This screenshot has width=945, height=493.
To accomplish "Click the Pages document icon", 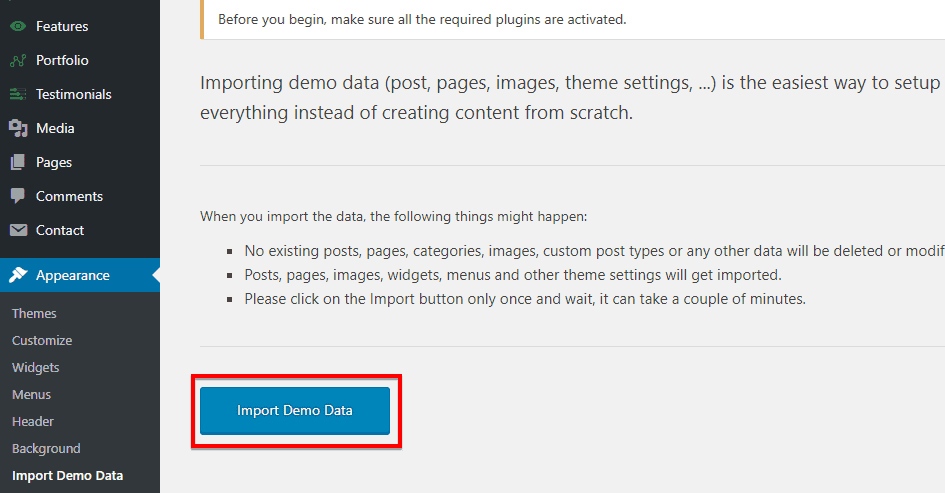I will [x=18, y=162].
